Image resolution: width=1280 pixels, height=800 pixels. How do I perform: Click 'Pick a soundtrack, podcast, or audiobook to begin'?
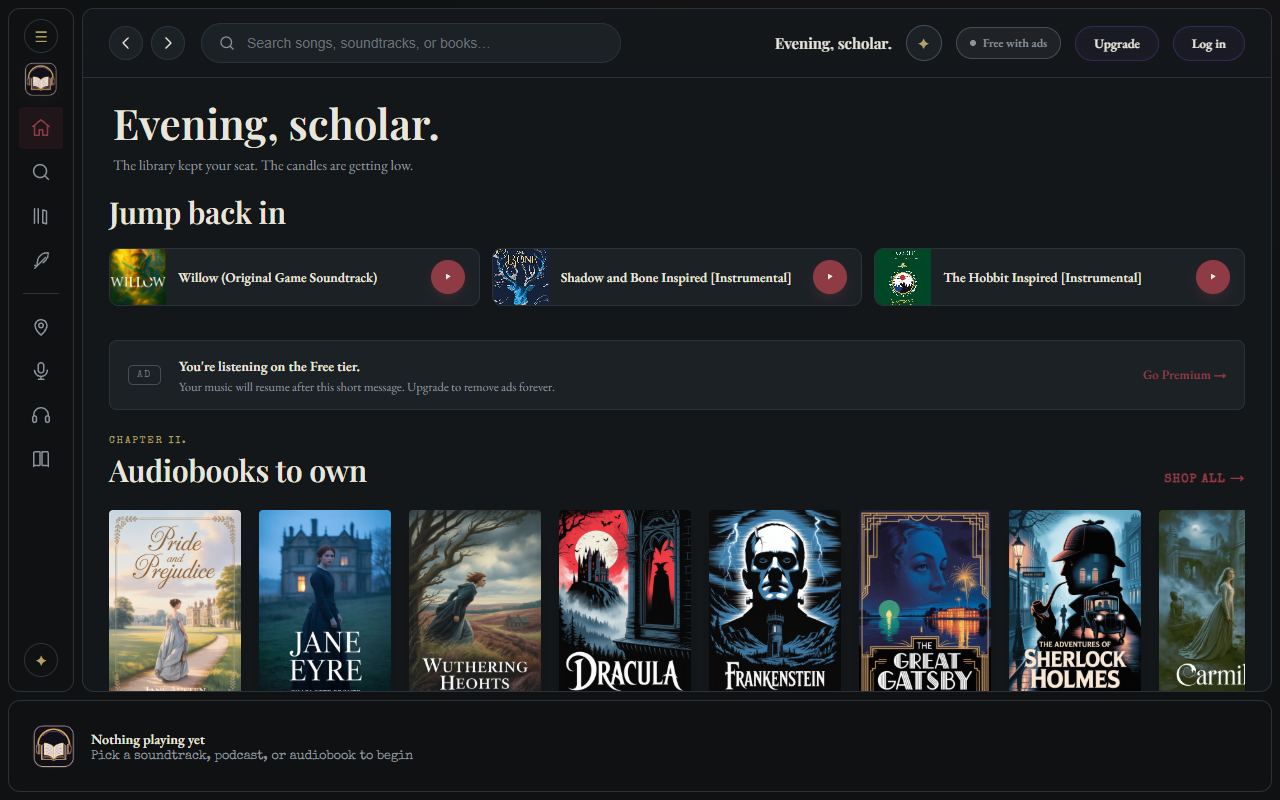(252, 755)
